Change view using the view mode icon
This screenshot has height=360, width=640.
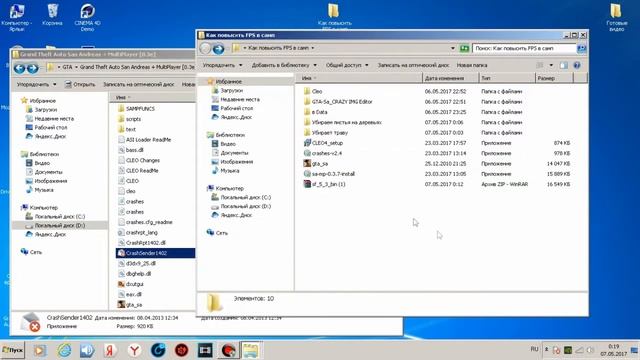540,65
